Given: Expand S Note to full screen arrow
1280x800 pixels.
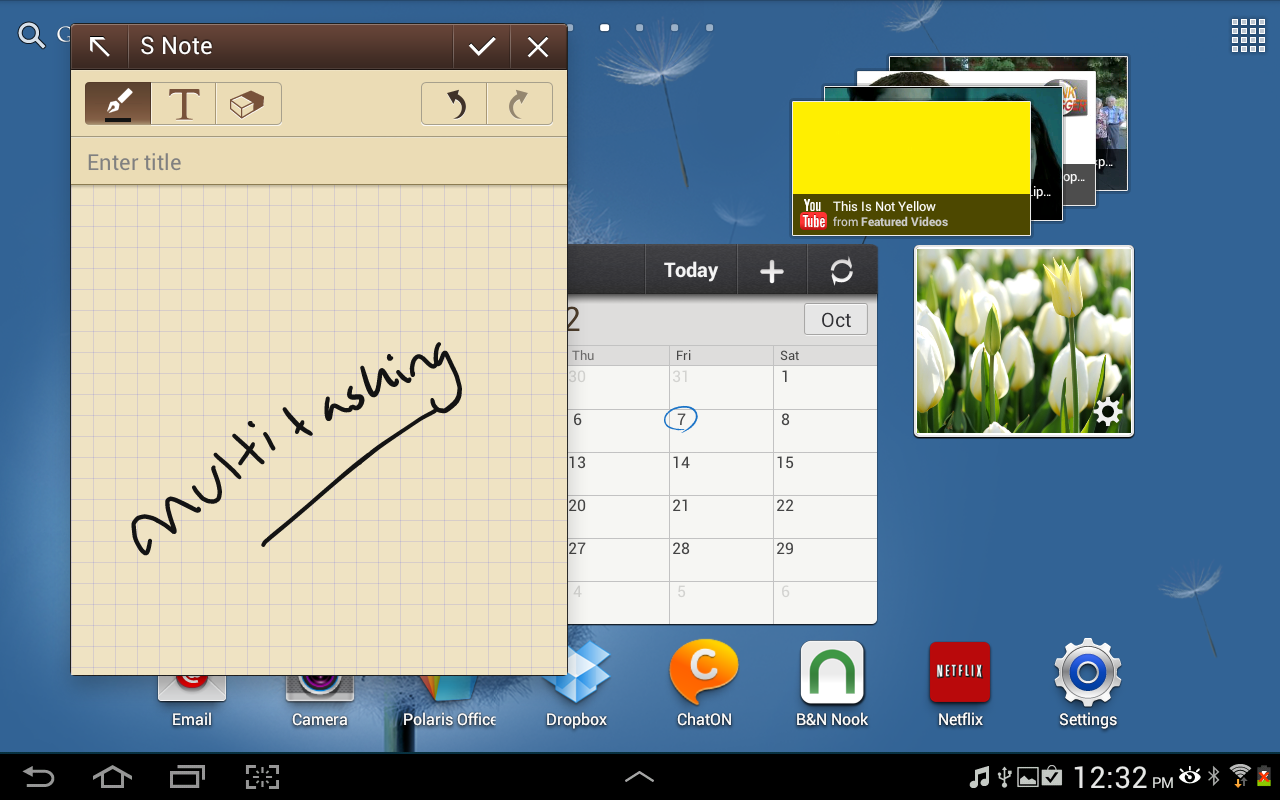Looking at the screenshot, I should pos(99,46).
